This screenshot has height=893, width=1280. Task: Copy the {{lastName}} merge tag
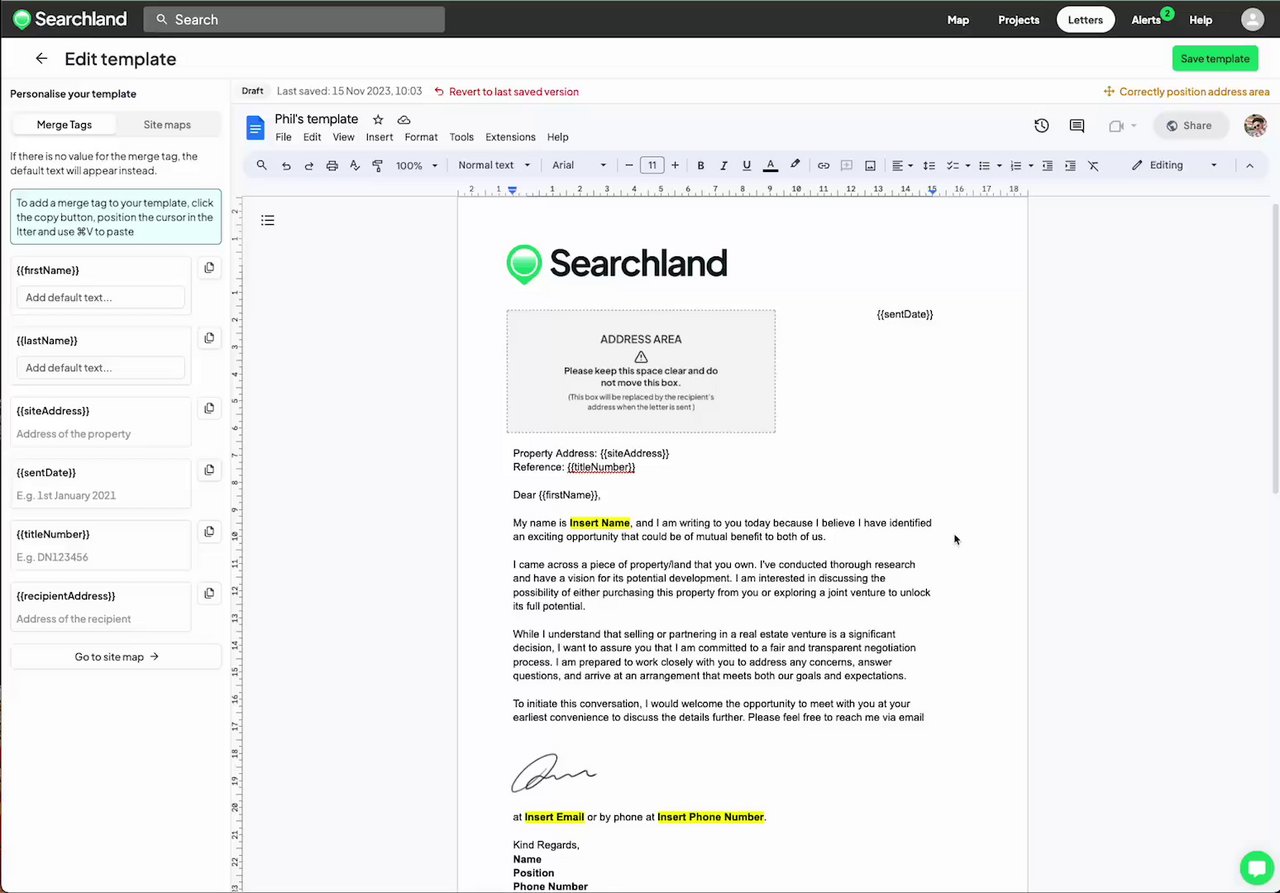click(209, 338)
